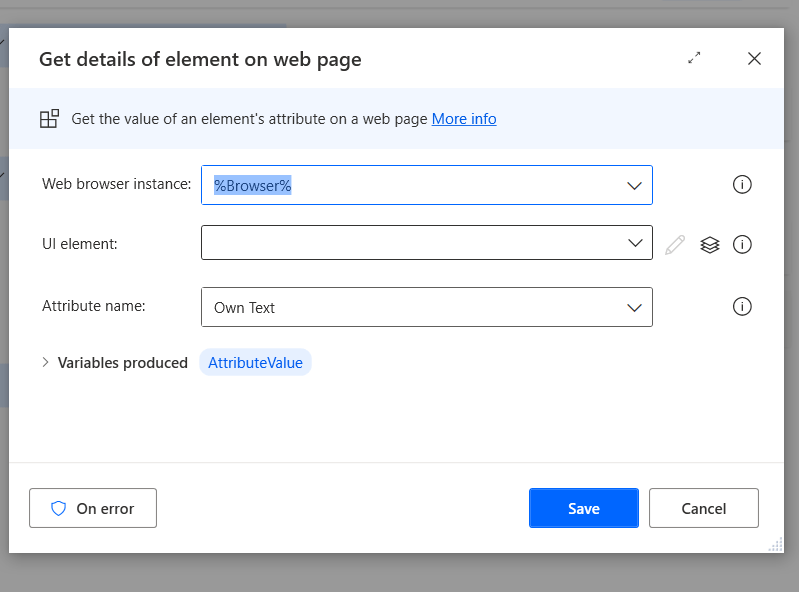Click the resize grip in dialog corner
Screen dimensions: 799x592
point(775,544)
